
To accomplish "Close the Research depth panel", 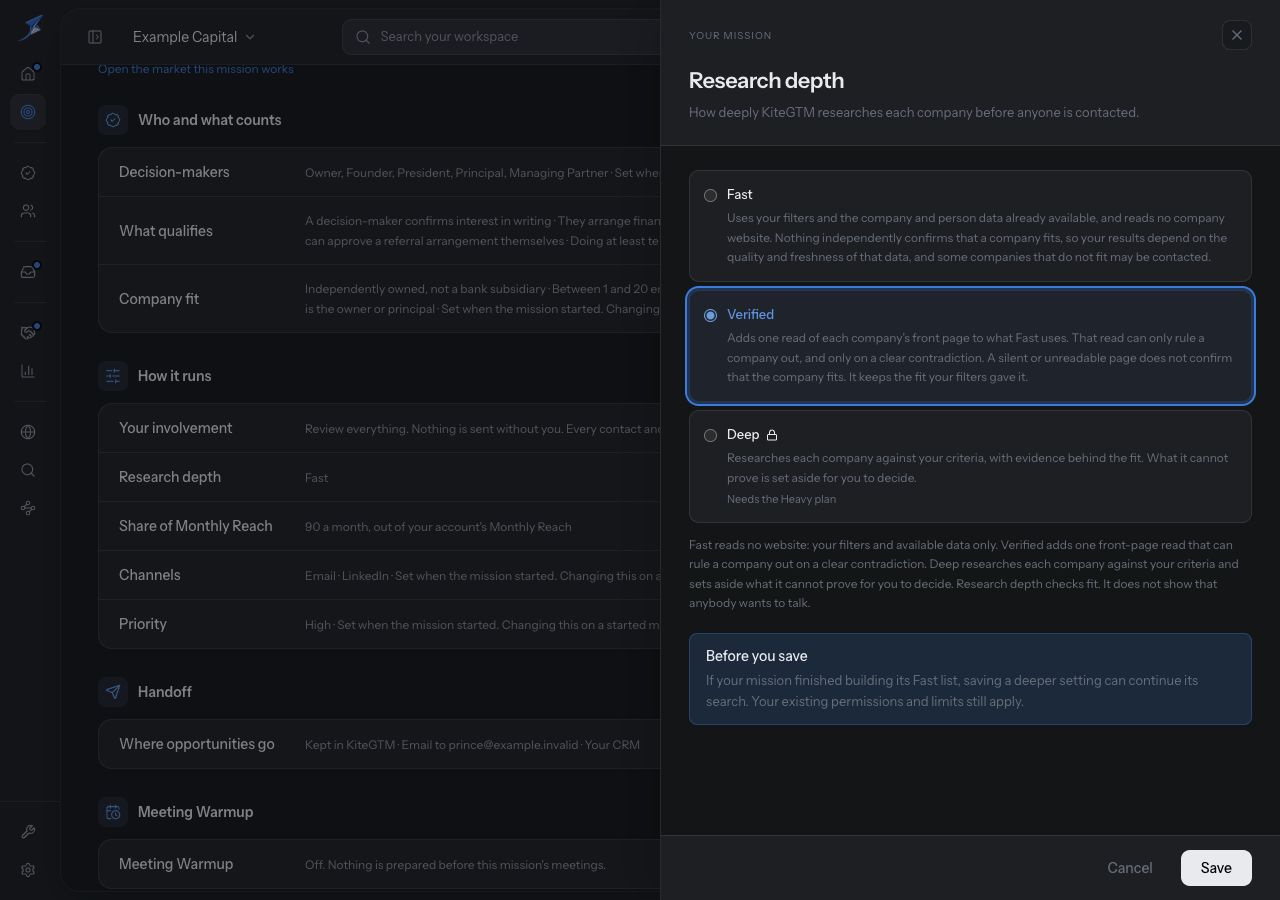I will tap(1237, 35).
